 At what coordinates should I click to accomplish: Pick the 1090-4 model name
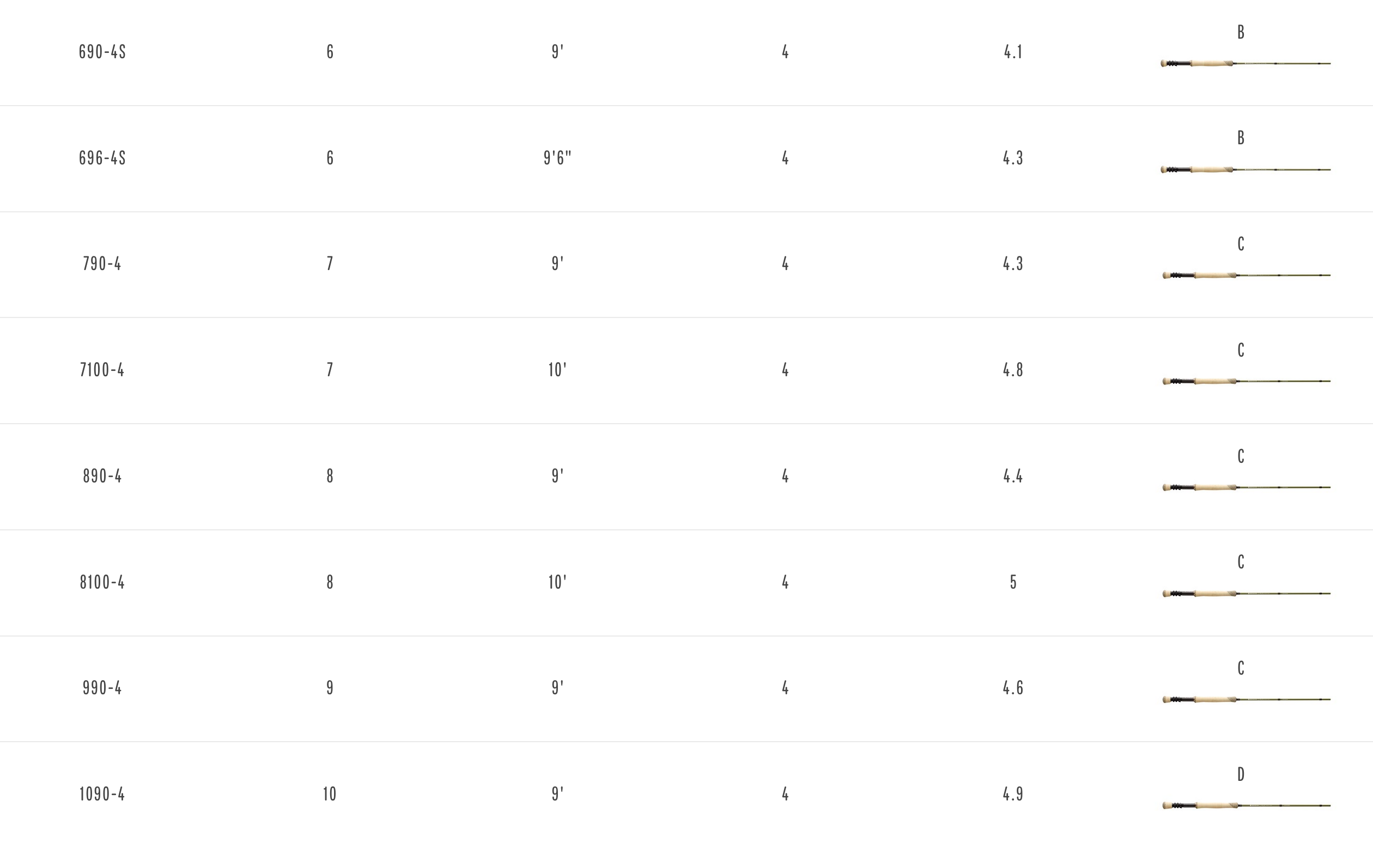[x=102, y=794]
